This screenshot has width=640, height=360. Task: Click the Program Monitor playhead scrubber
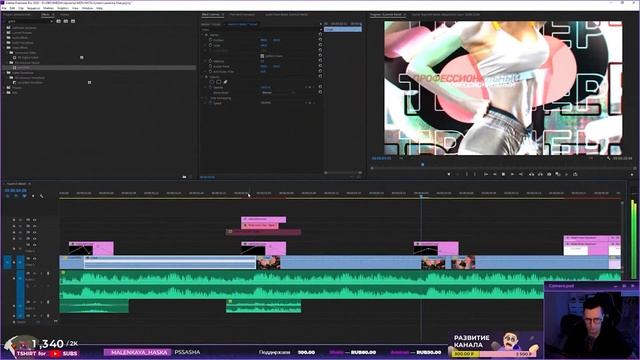tap(422, 164)
